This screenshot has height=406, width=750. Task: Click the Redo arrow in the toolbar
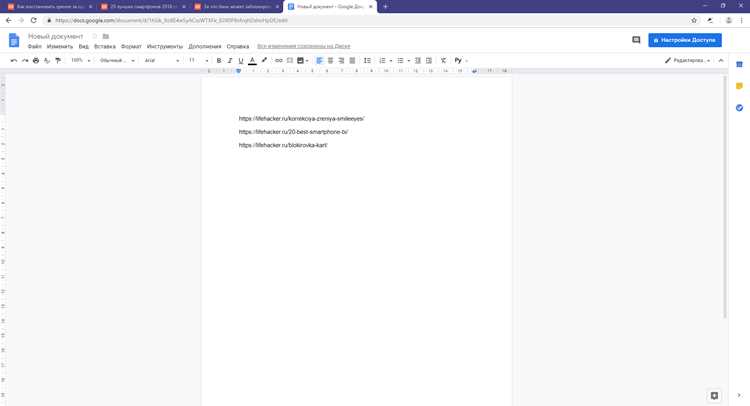pyautogui.click(x=25, y=61)
